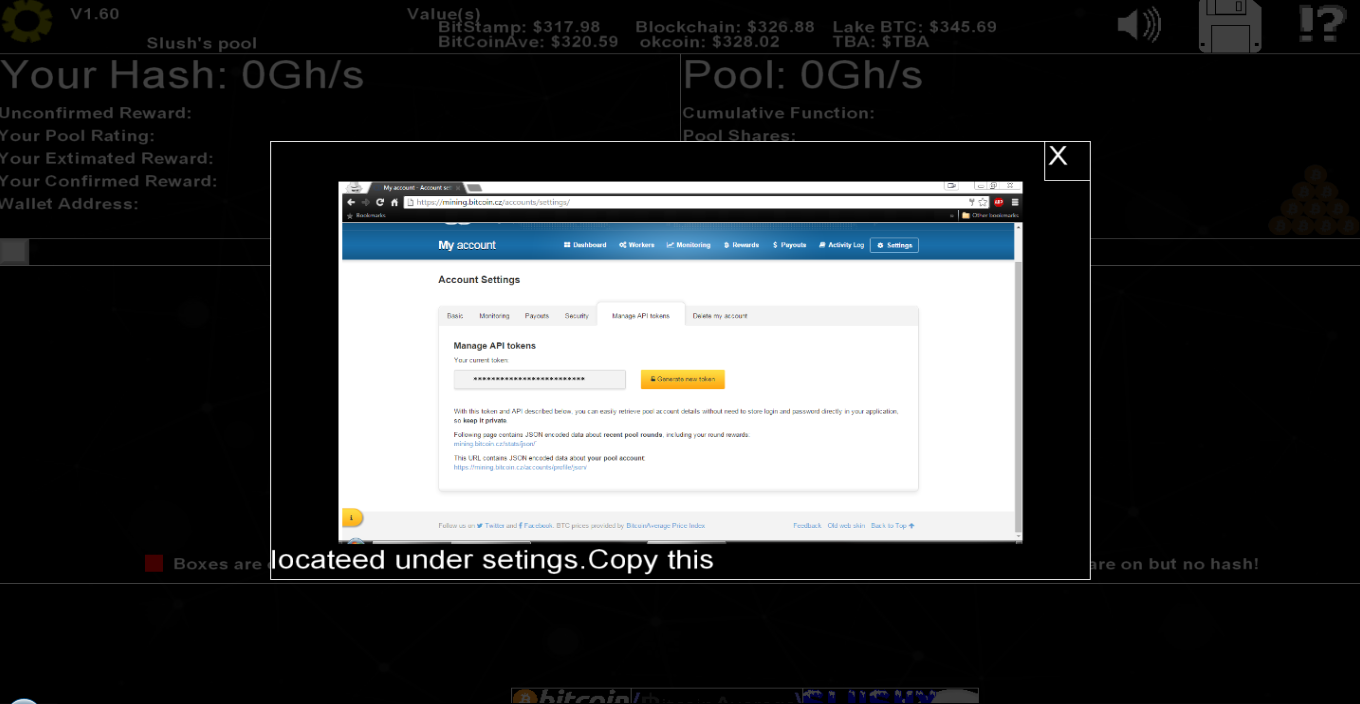Screen dimensions: 1360x704
Task: Click the browser reload icon in screenshot
Action: (380, 202)
